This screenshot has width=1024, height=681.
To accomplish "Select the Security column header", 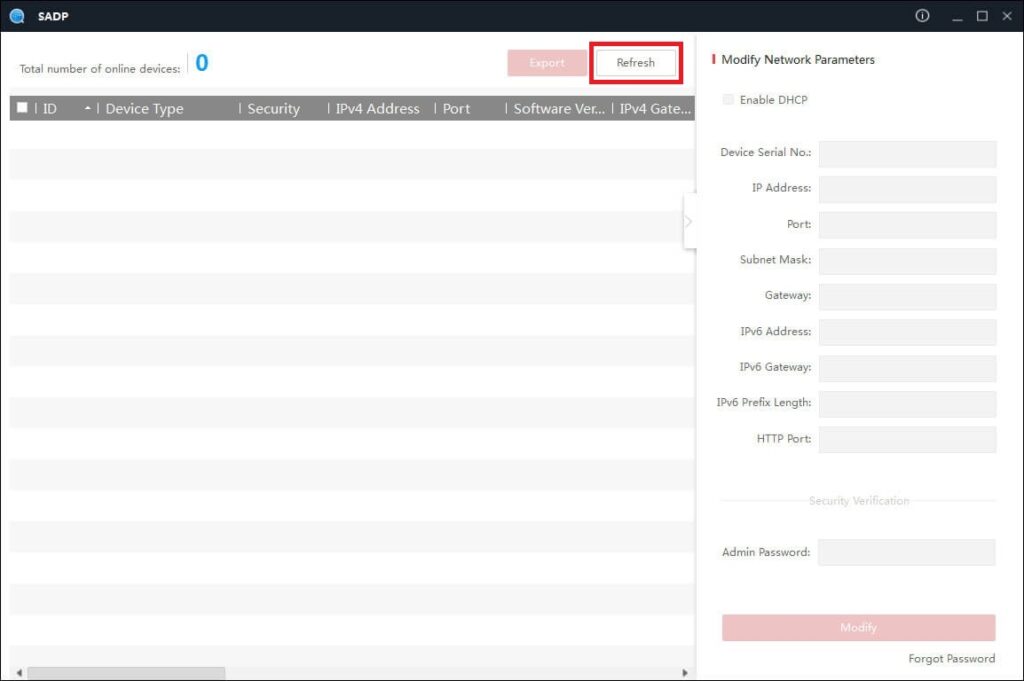I will [x=273, y=109].
